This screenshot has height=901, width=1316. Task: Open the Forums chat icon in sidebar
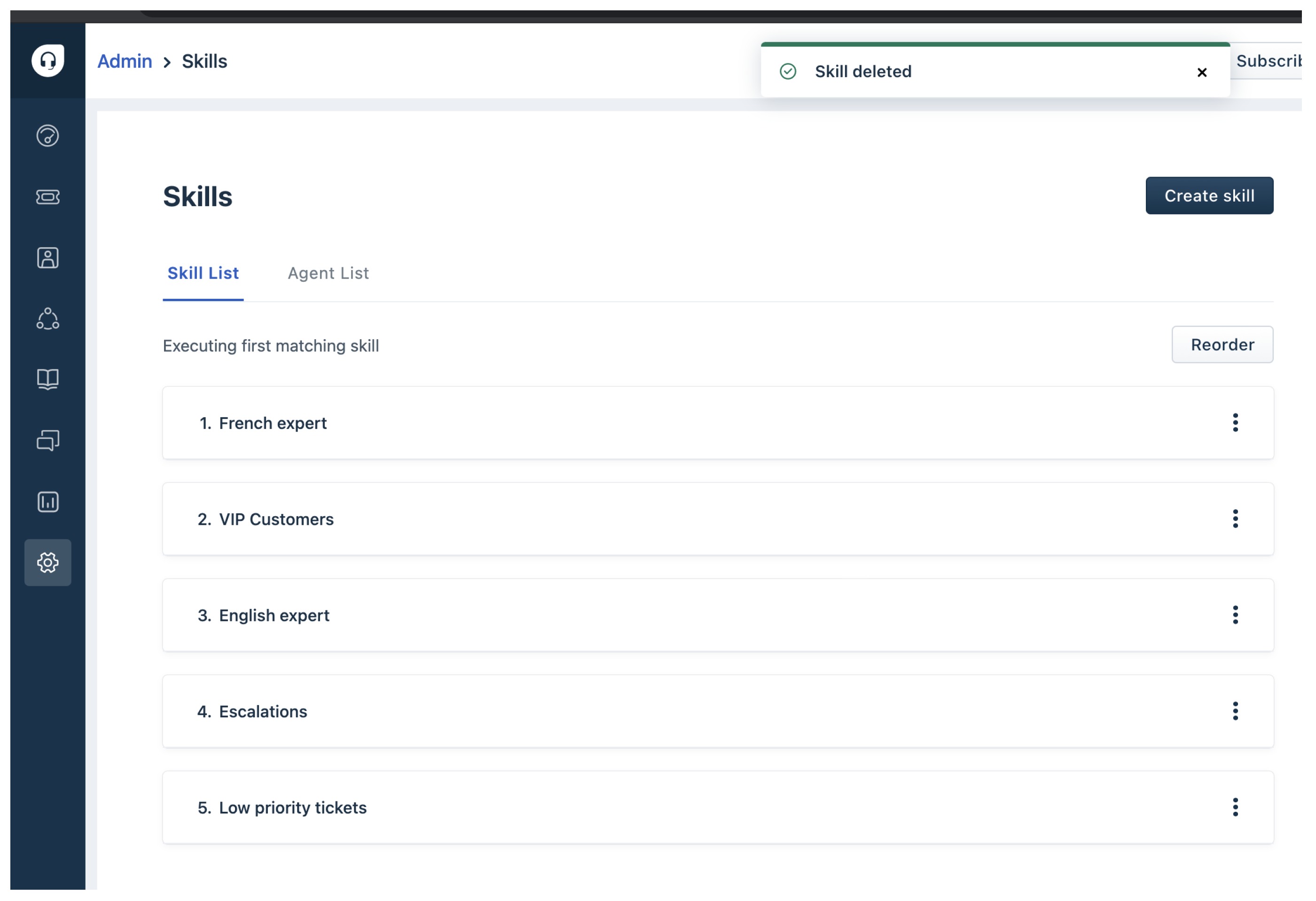[x=48, y=441]
